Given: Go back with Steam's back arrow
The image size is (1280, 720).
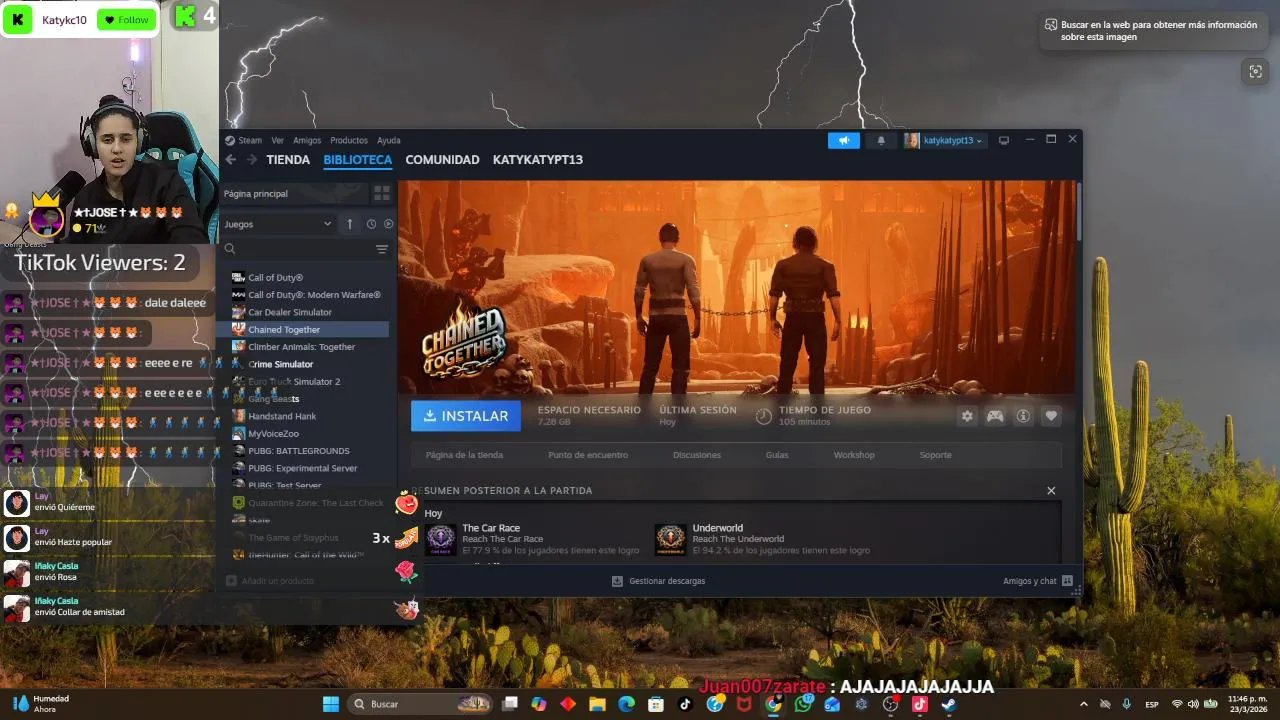Looking at the screenshot, I should click(x=230, y=160).
